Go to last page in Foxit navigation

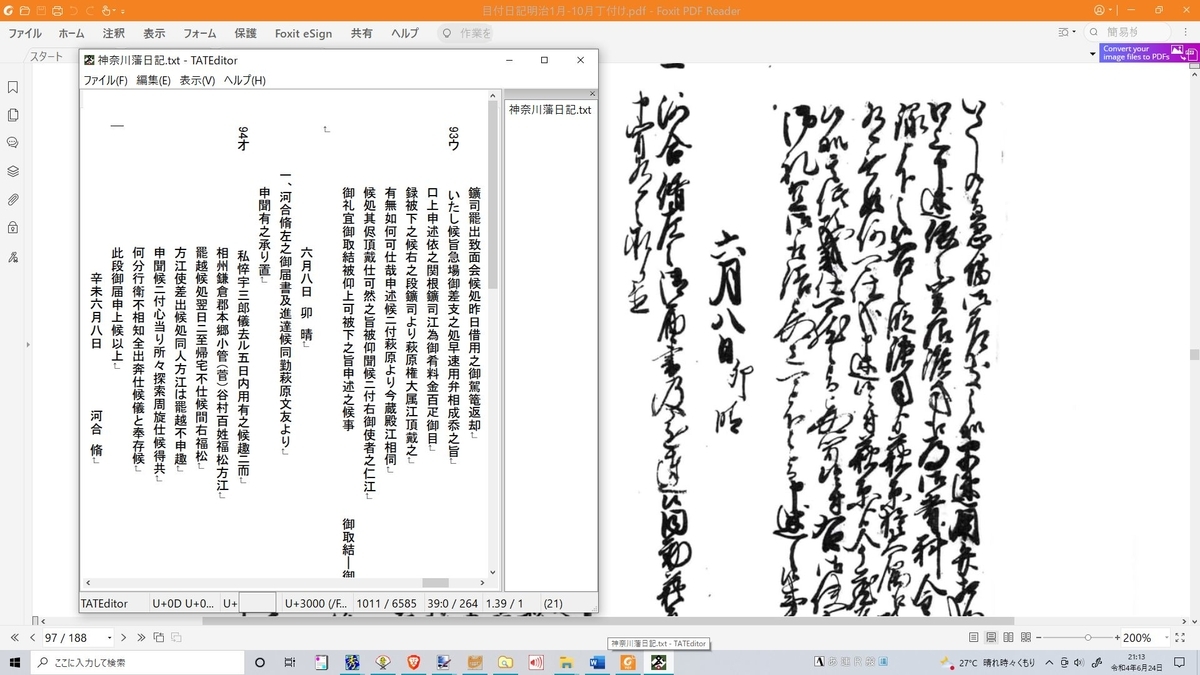142,637
